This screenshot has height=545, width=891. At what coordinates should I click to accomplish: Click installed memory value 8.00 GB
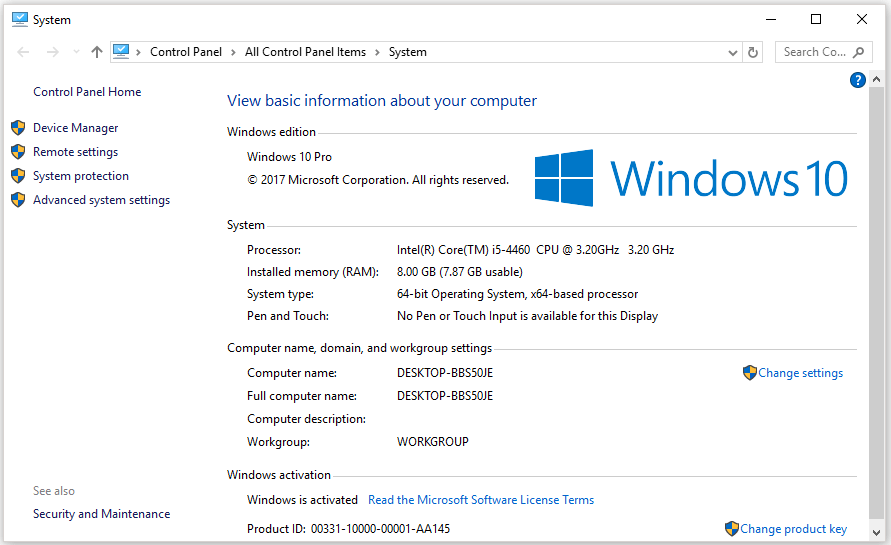tap(460, 272)
